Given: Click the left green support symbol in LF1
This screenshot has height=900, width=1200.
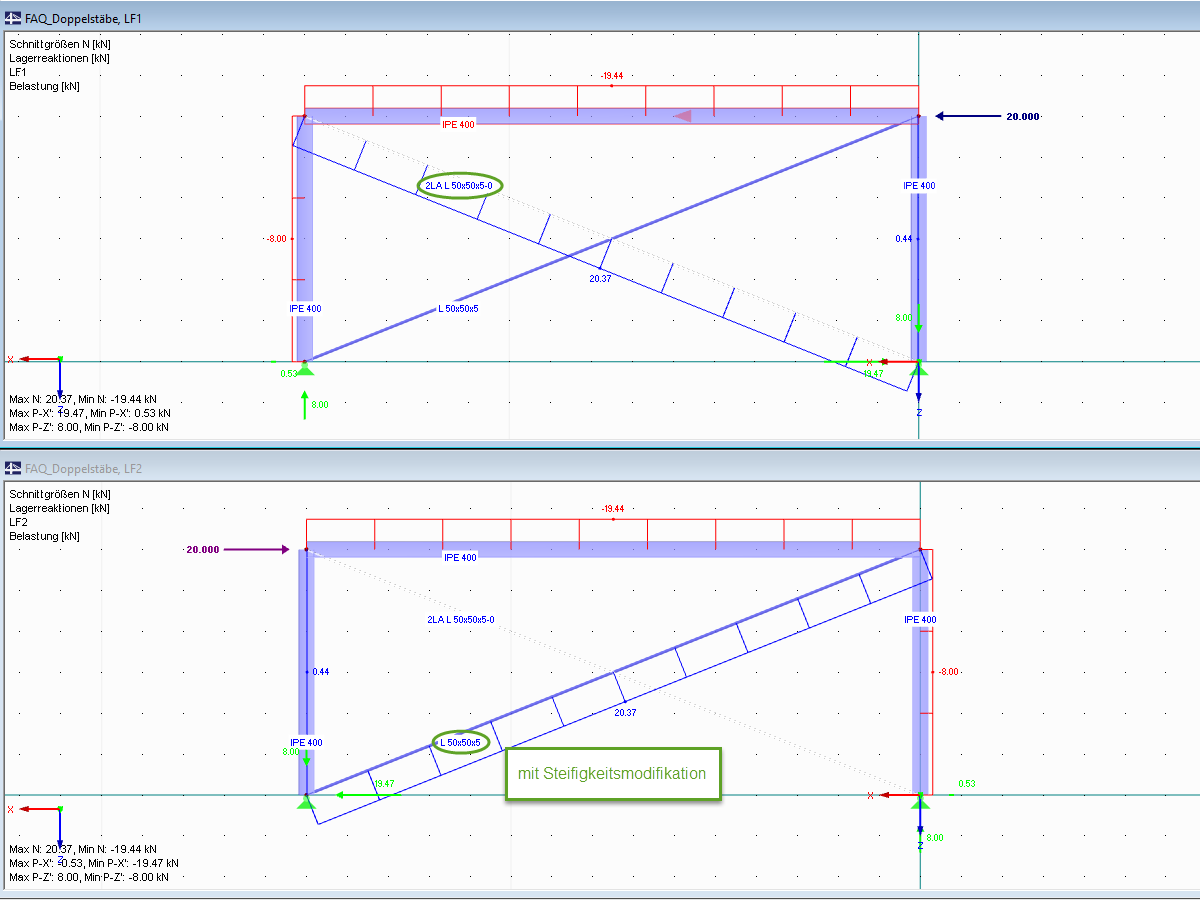Looking at the screenshot, I should (x=305, y=369).
